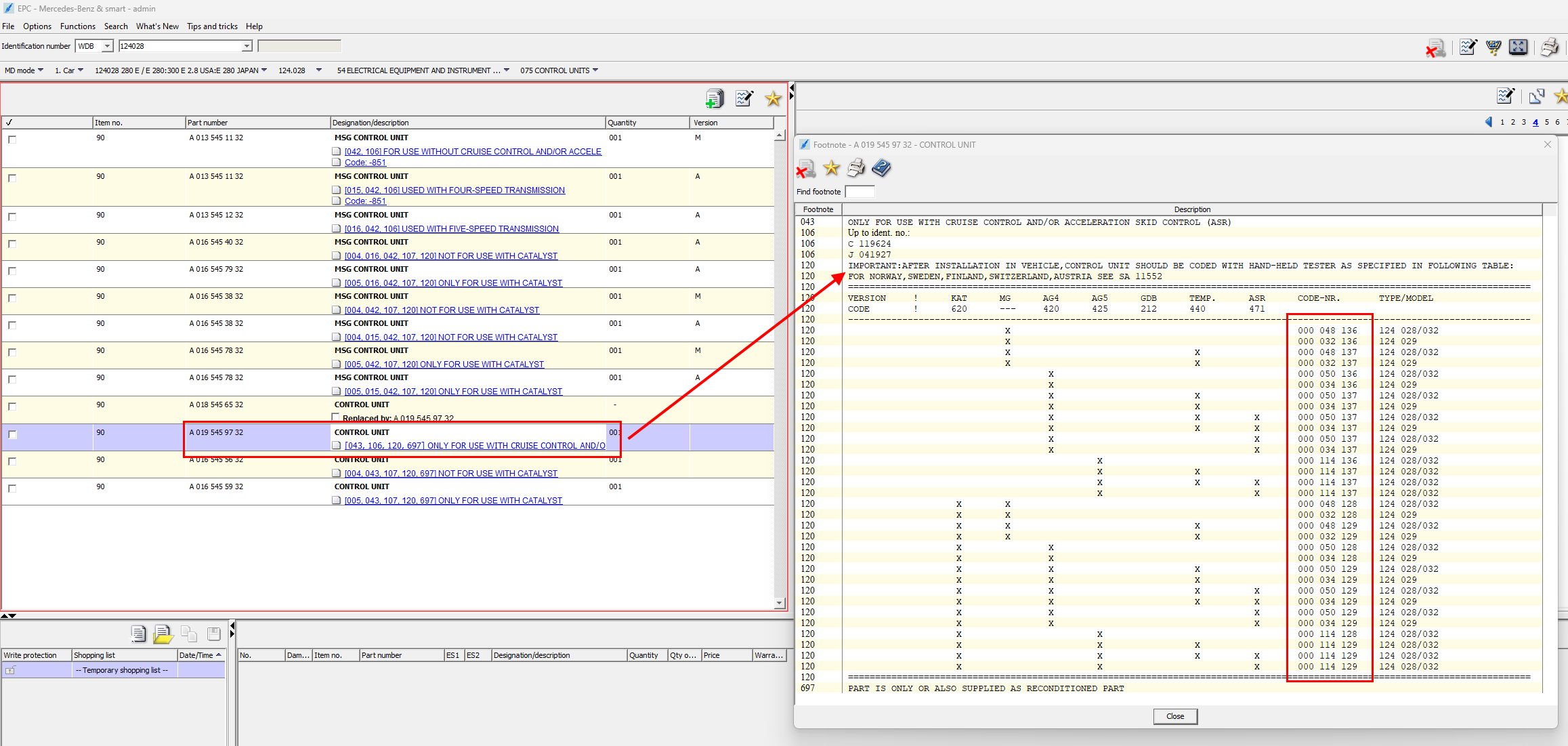This screenshot has height=746, width=1568.
Task: Open the WDB identification prefix dropdown
Action: (107, 46)
